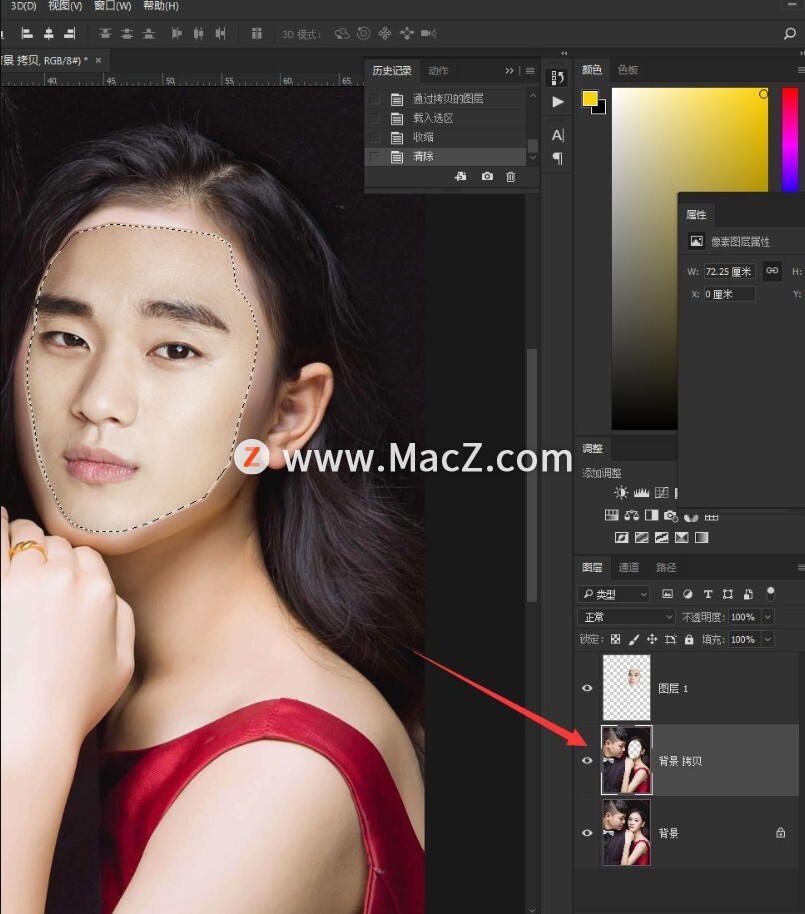The height and width of the screenshot is (914, 805).
Task: Add Invert adjustment
Action: [621, 537]
